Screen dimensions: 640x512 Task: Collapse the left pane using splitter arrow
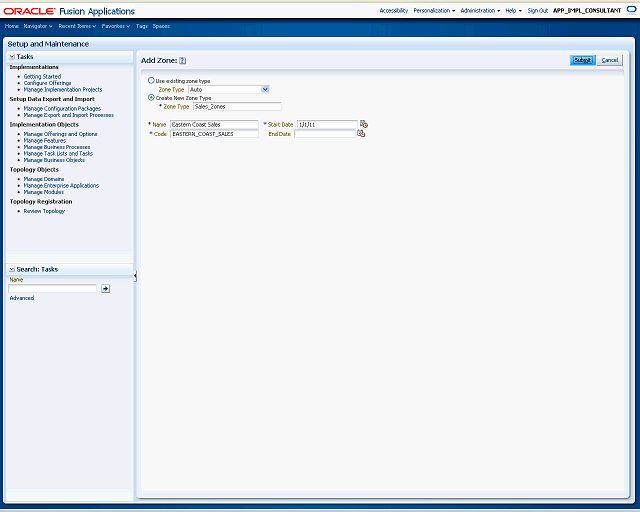135,276
